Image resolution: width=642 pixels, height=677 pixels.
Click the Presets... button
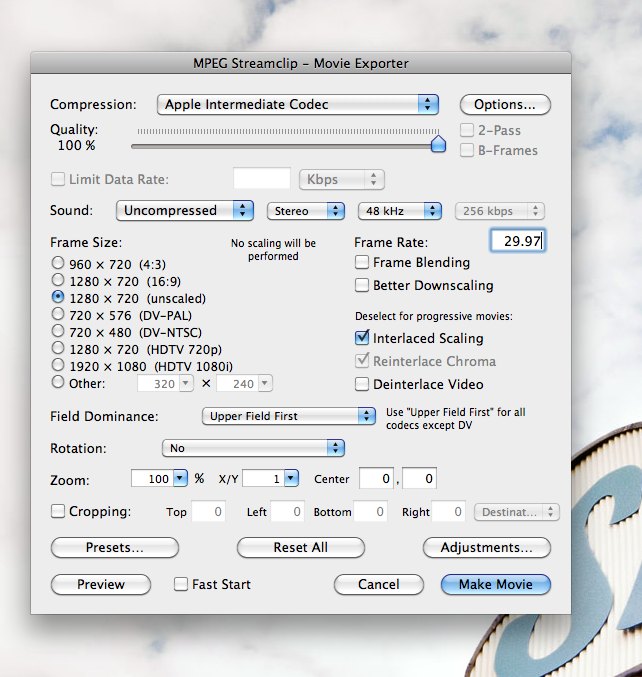[x=115, y=547]
